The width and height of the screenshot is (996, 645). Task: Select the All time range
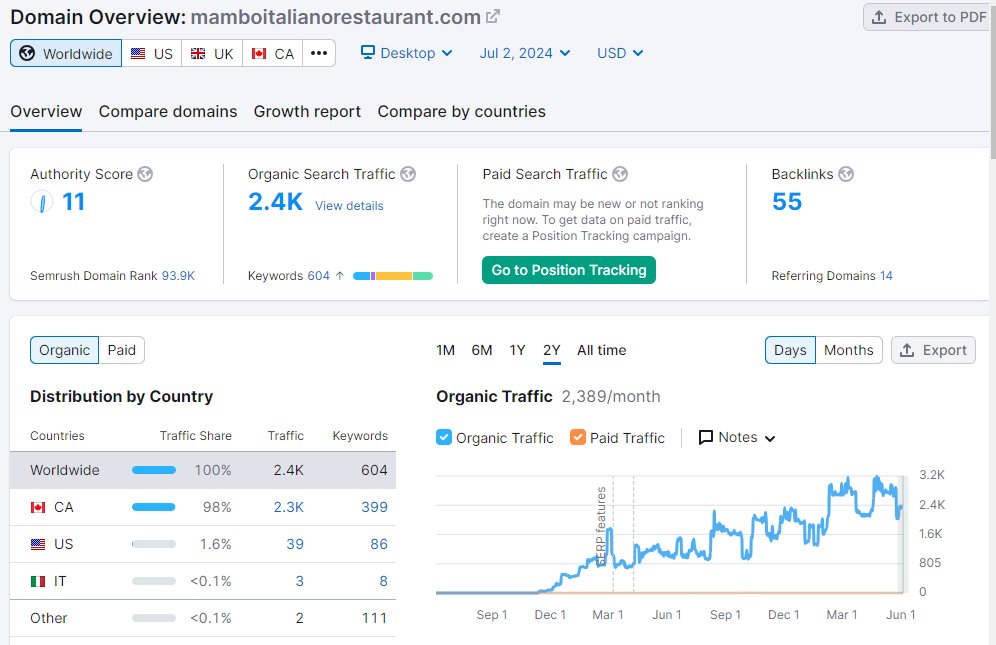click(601, 350)
